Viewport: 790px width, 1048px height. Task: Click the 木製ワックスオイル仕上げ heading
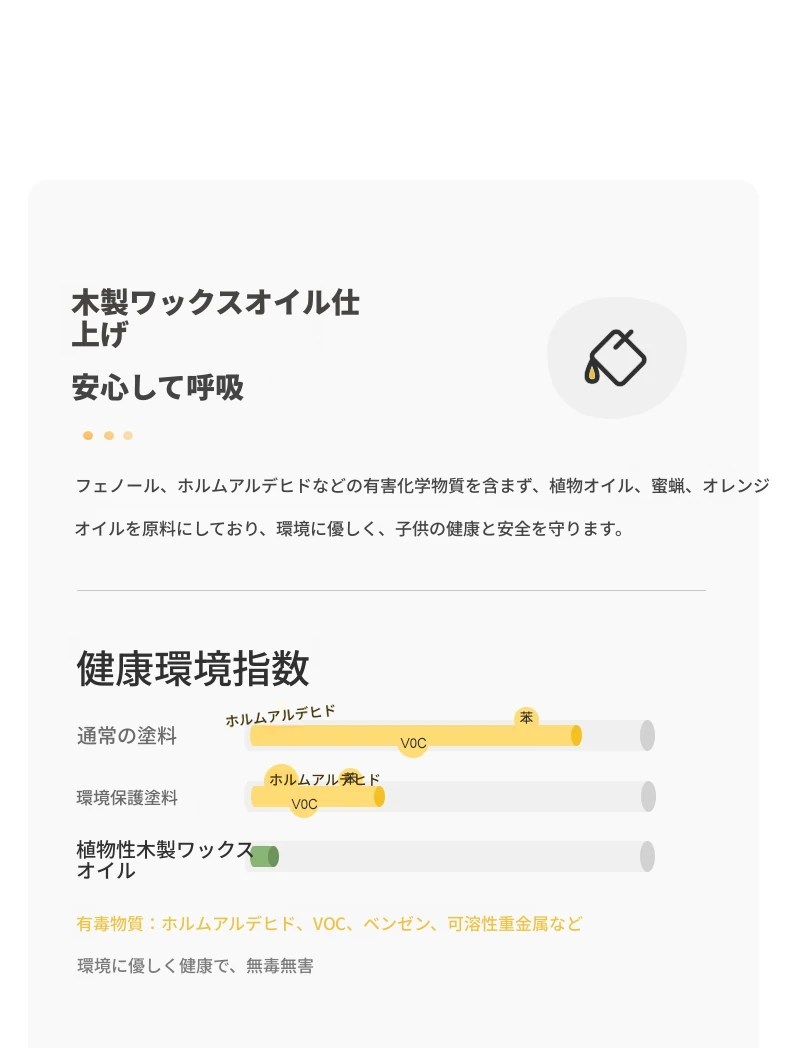tap(215, 318)
